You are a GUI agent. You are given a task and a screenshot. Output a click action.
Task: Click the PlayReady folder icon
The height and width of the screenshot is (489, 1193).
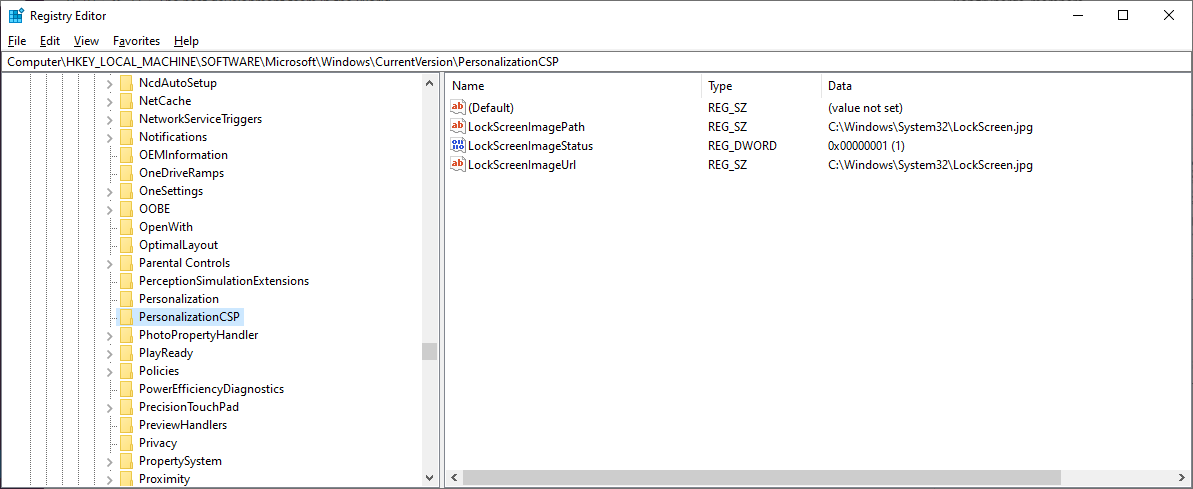point(126,353)
